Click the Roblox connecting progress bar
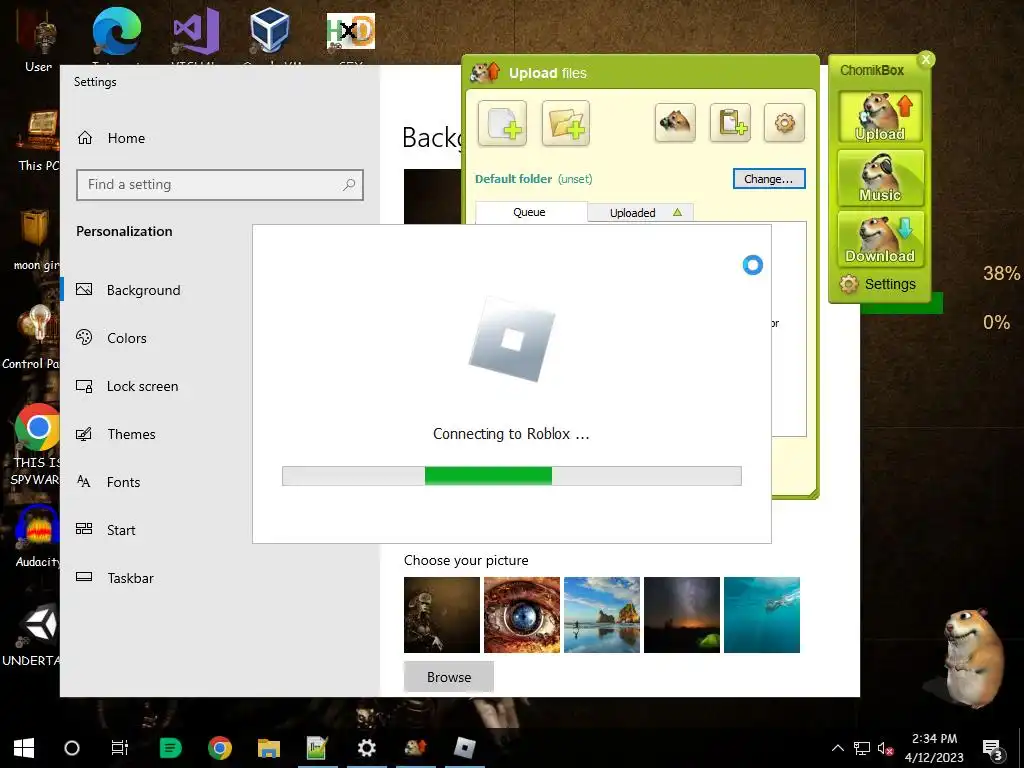The width and height of the screenshot is (1024, 768). click(511, 476)
